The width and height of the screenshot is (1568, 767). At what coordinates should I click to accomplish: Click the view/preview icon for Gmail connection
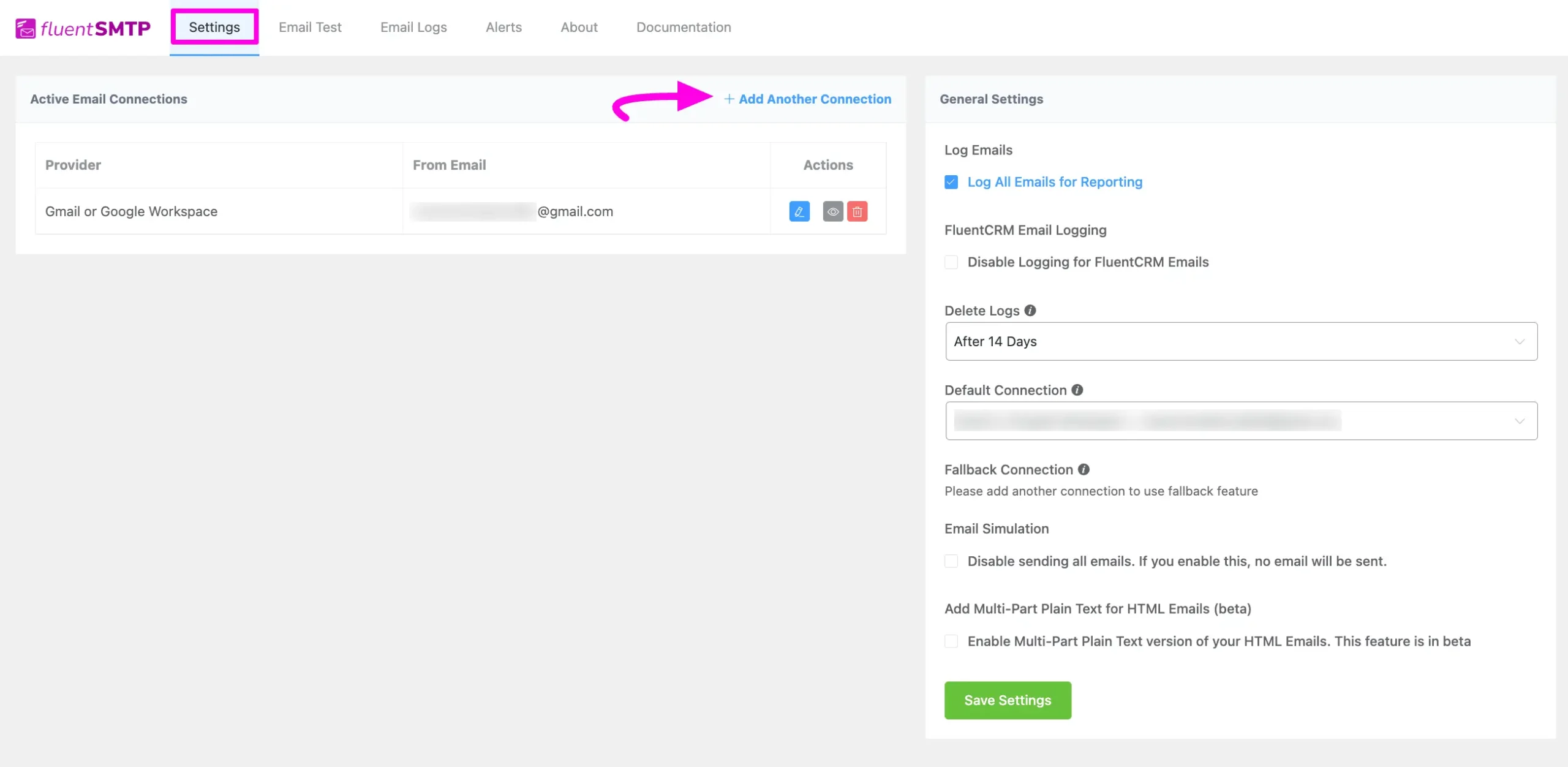point(833,210)
